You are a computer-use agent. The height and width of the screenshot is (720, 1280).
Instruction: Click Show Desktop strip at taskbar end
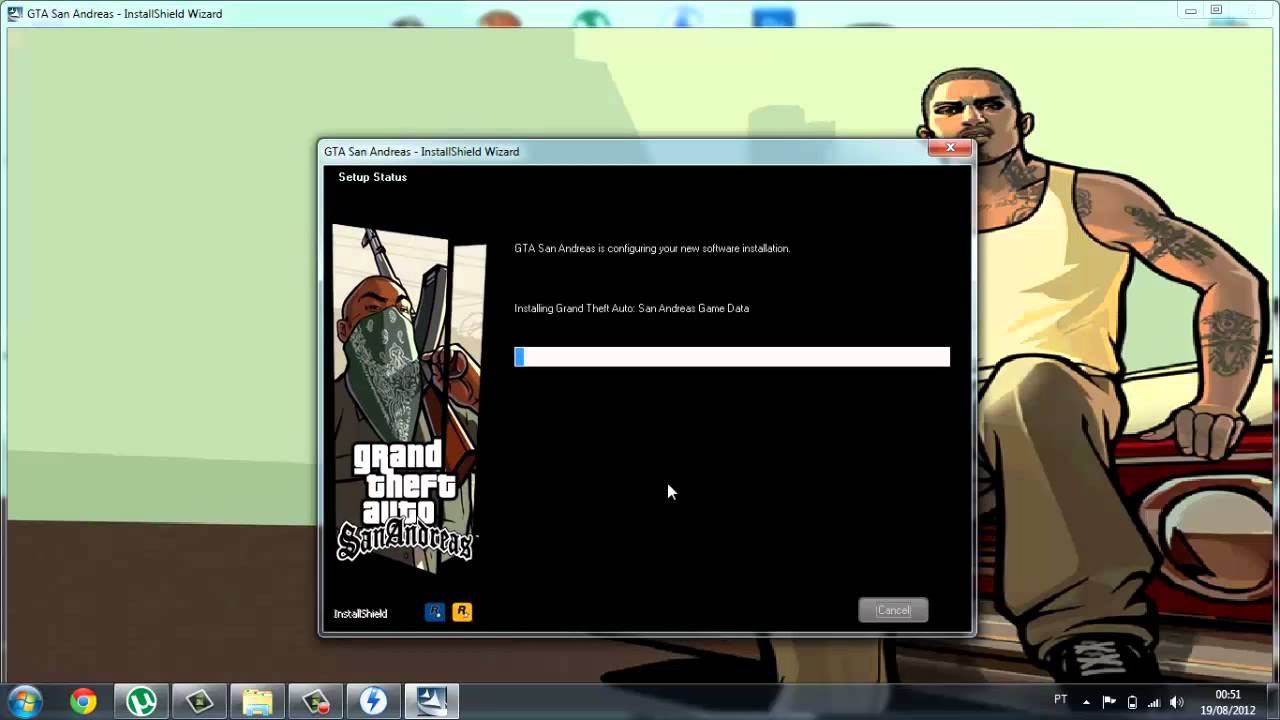coord(1272,701)
